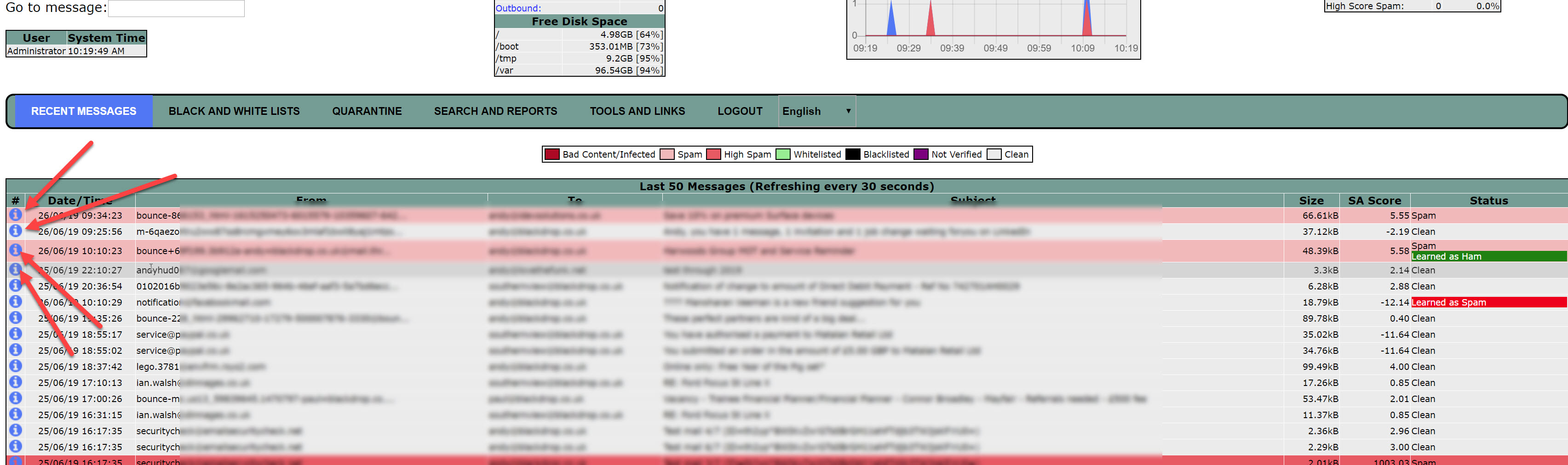The image size is (1568, 465).
Task: Open info icon for 25/06/19 17:00:26 message
Action: point(15,398)
